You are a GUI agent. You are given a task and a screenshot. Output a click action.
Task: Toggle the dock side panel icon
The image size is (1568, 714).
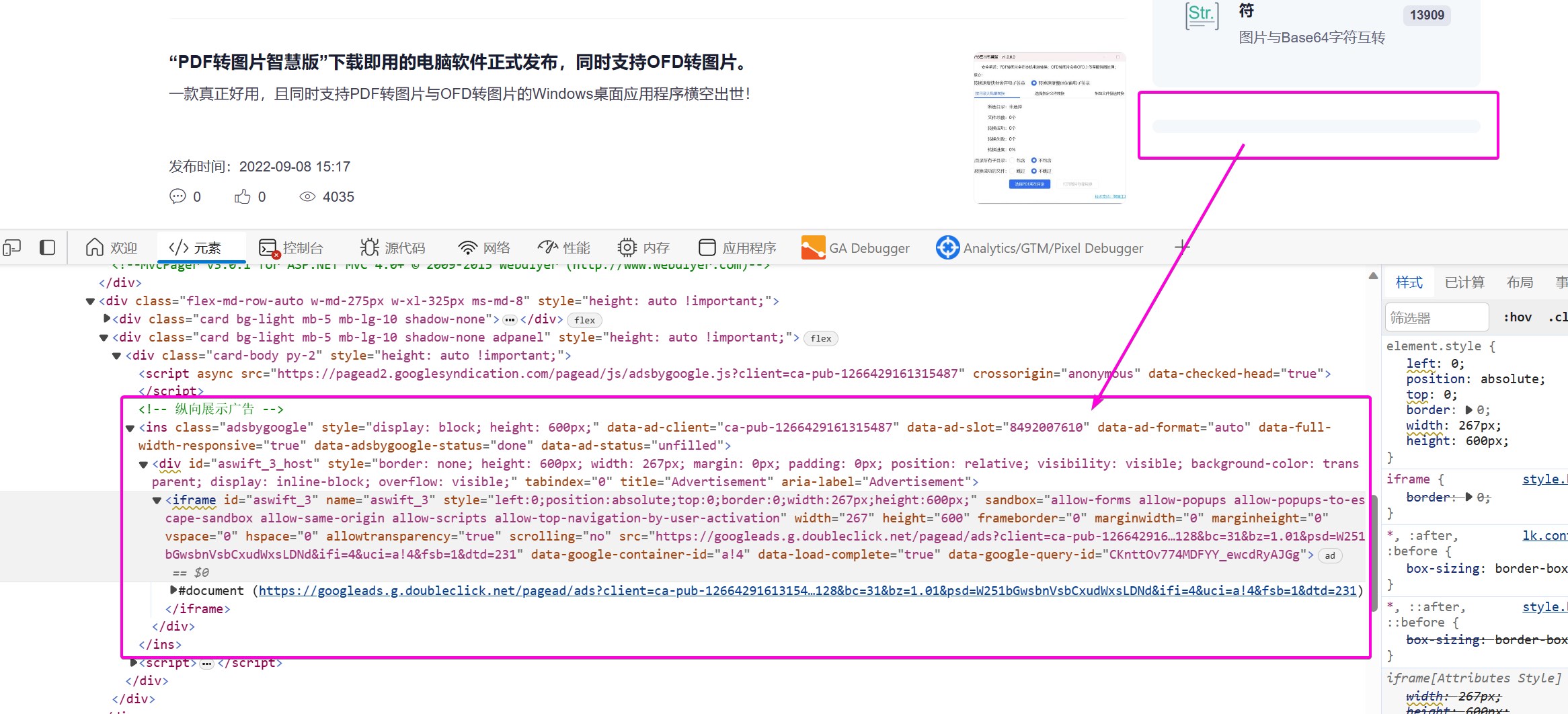click(47, 248)
